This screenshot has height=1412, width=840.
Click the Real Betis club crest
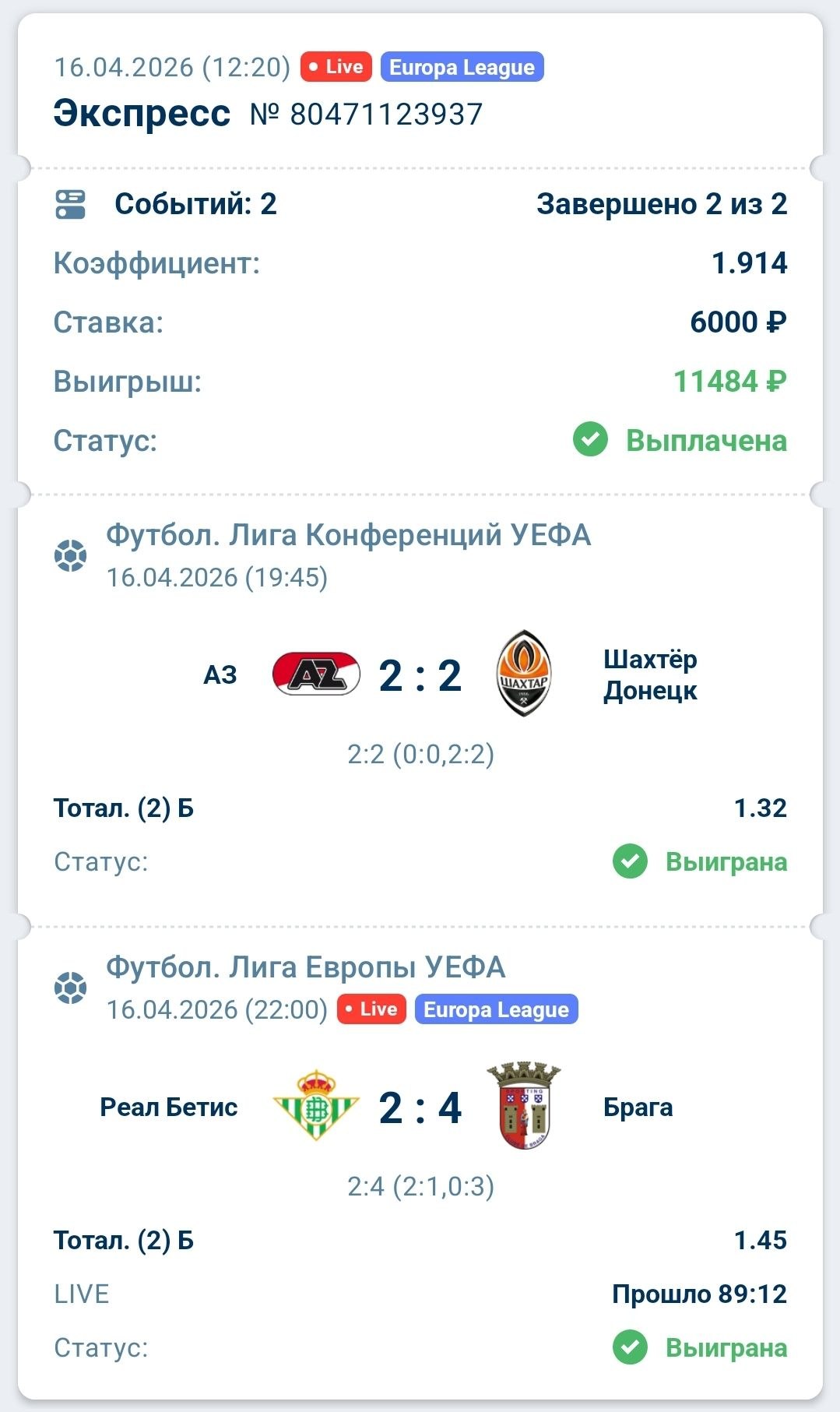(x=316, y=1106)
